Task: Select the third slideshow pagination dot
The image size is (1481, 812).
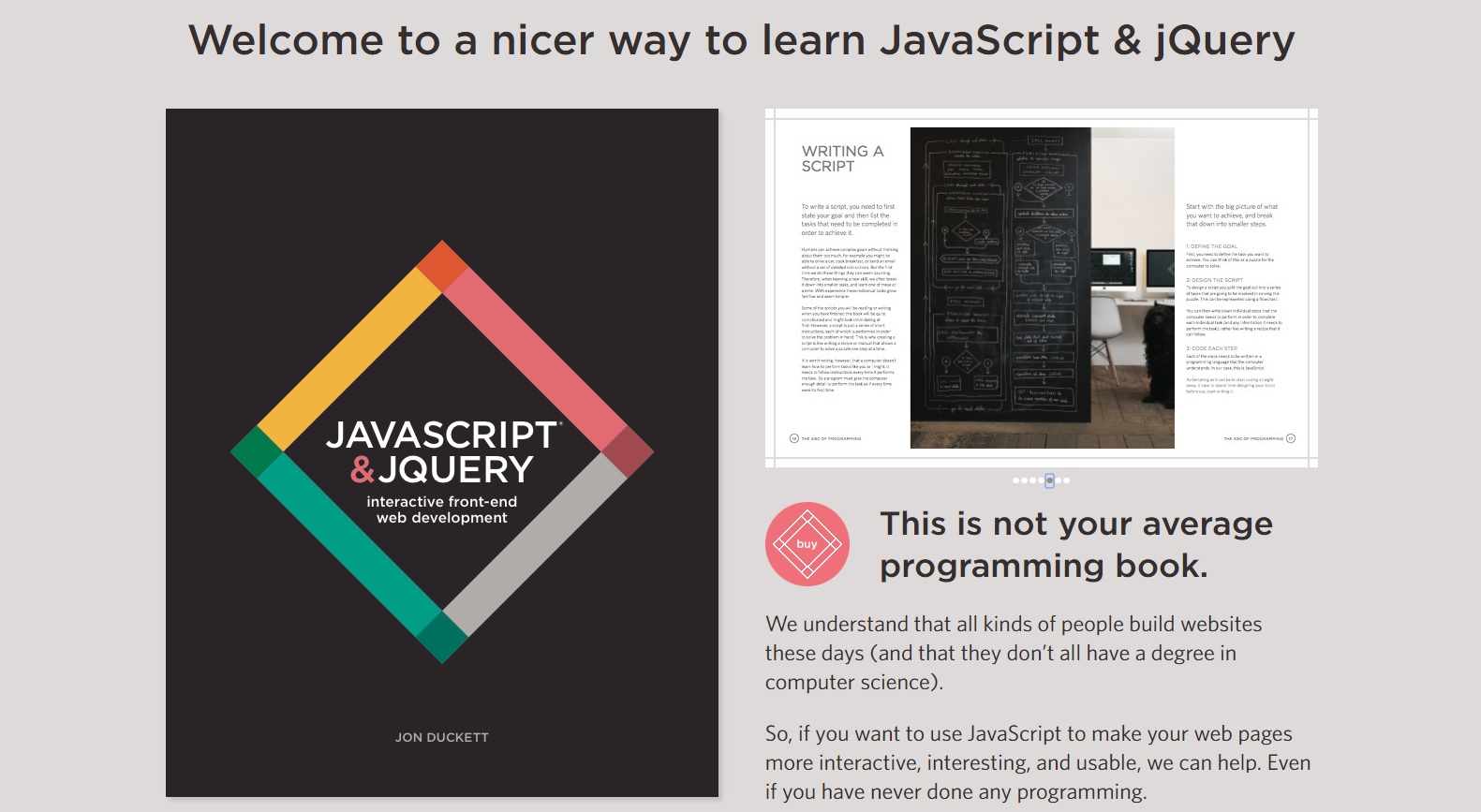Action: pyautogui.click(x=1032, y=480)
